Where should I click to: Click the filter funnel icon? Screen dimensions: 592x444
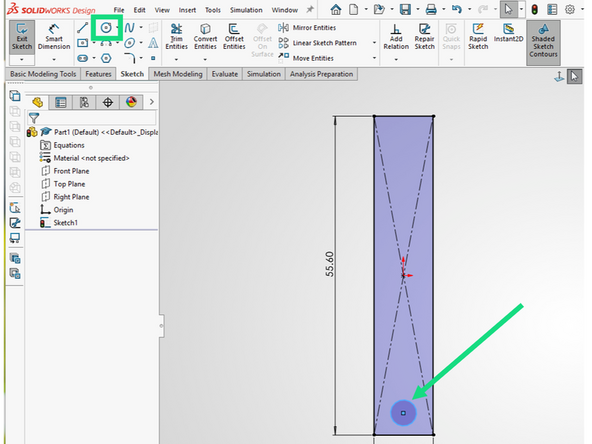(x=34, y=119)
